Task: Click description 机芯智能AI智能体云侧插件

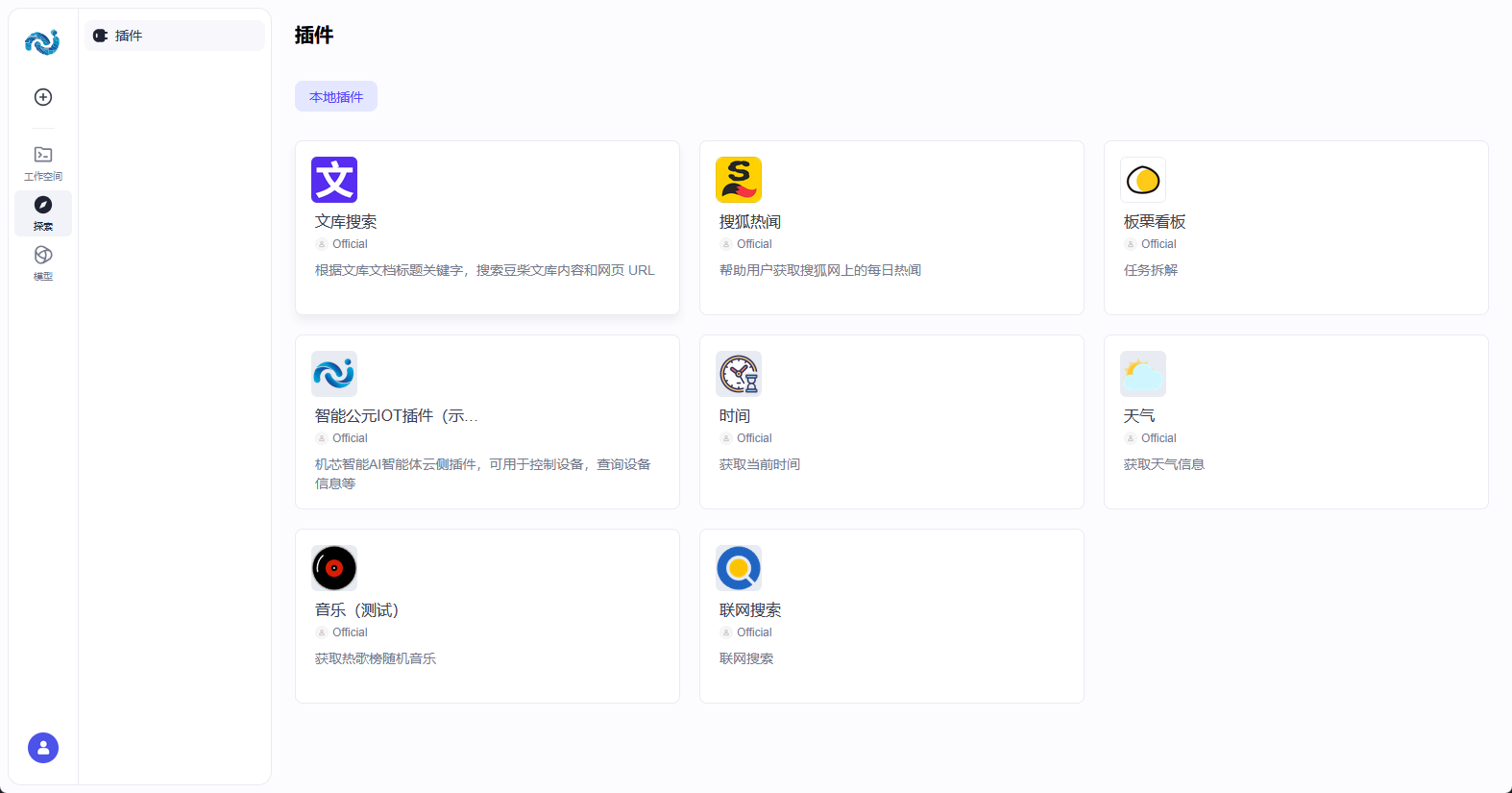Action: (483, 474)
